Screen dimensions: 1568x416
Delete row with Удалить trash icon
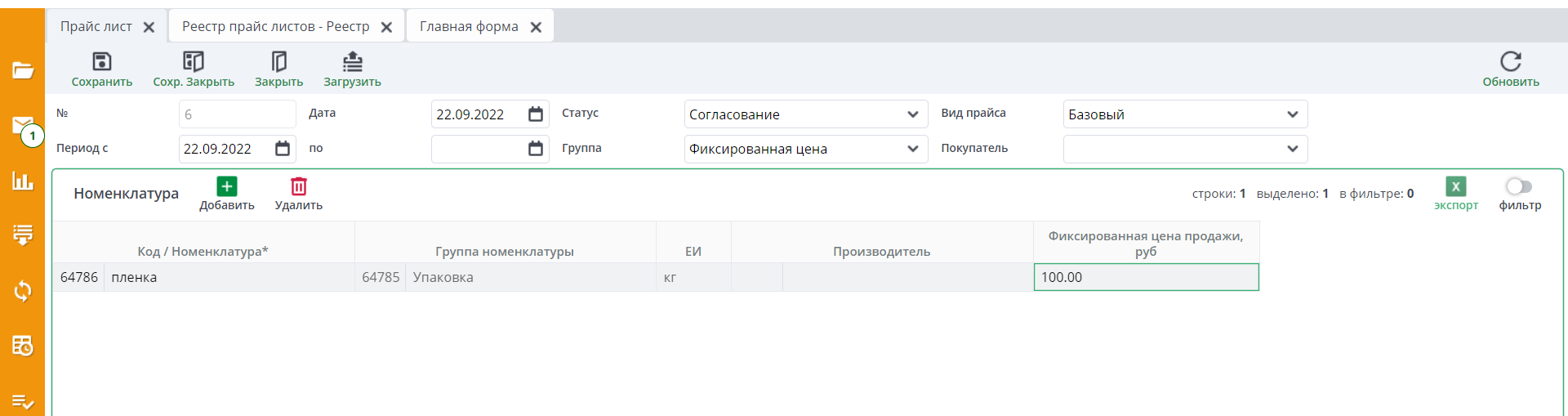[x=299, y=187]
